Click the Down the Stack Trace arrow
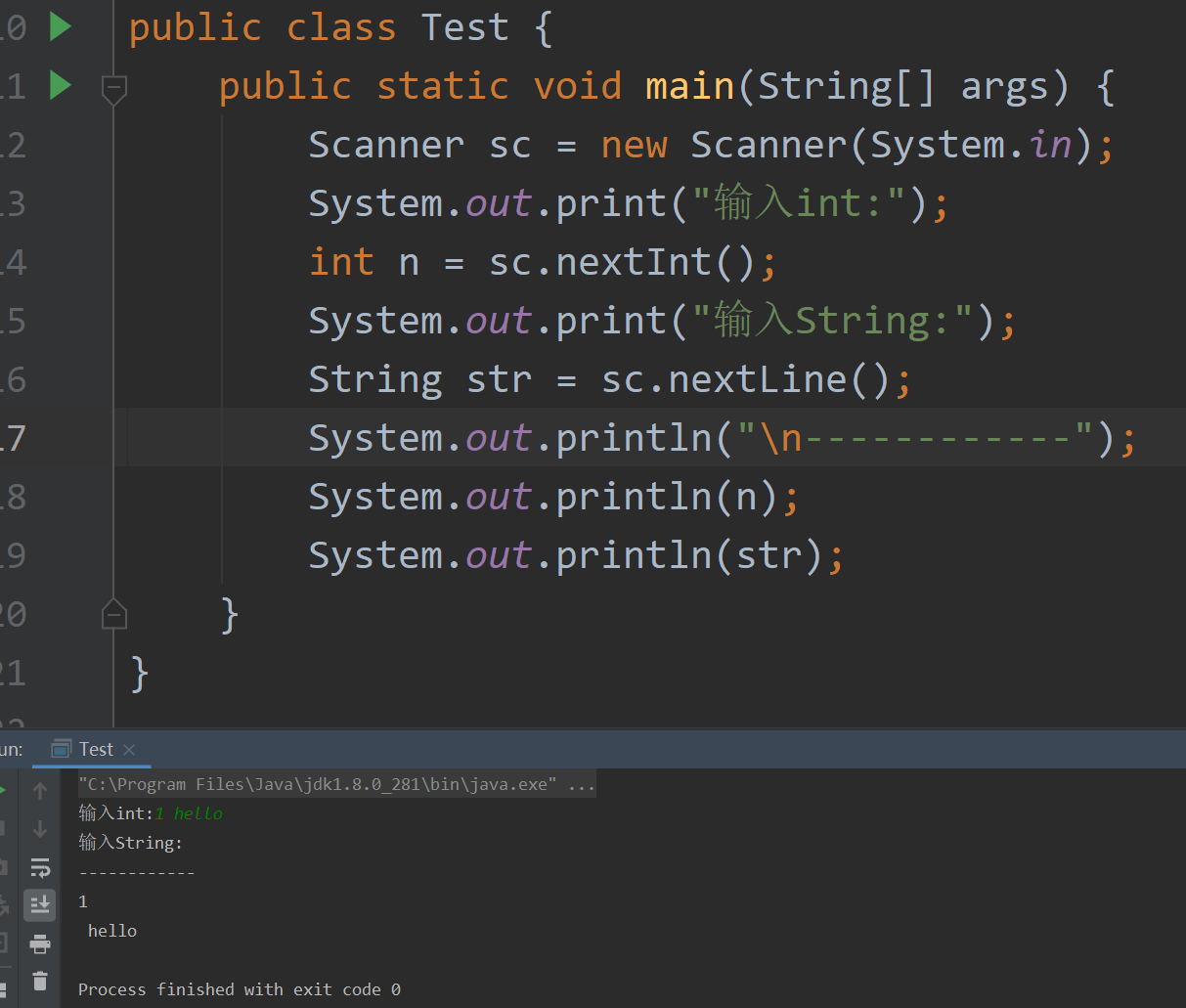The width and height of the screenshot is (1186, 1008). click(39, 829)
